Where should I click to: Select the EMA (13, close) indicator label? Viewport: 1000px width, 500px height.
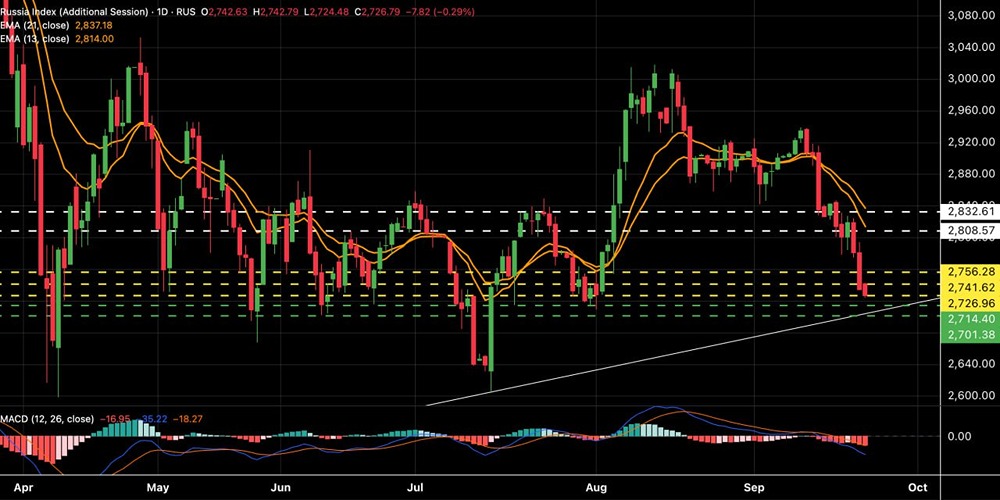34,39
